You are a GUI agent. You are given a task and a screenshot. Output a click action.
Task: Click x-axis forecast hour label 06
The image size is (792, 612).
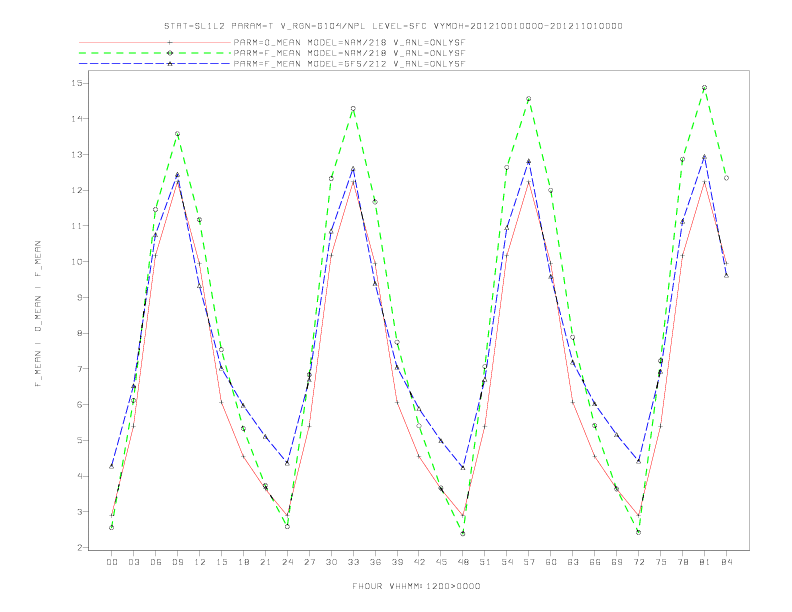click(156, 562)
